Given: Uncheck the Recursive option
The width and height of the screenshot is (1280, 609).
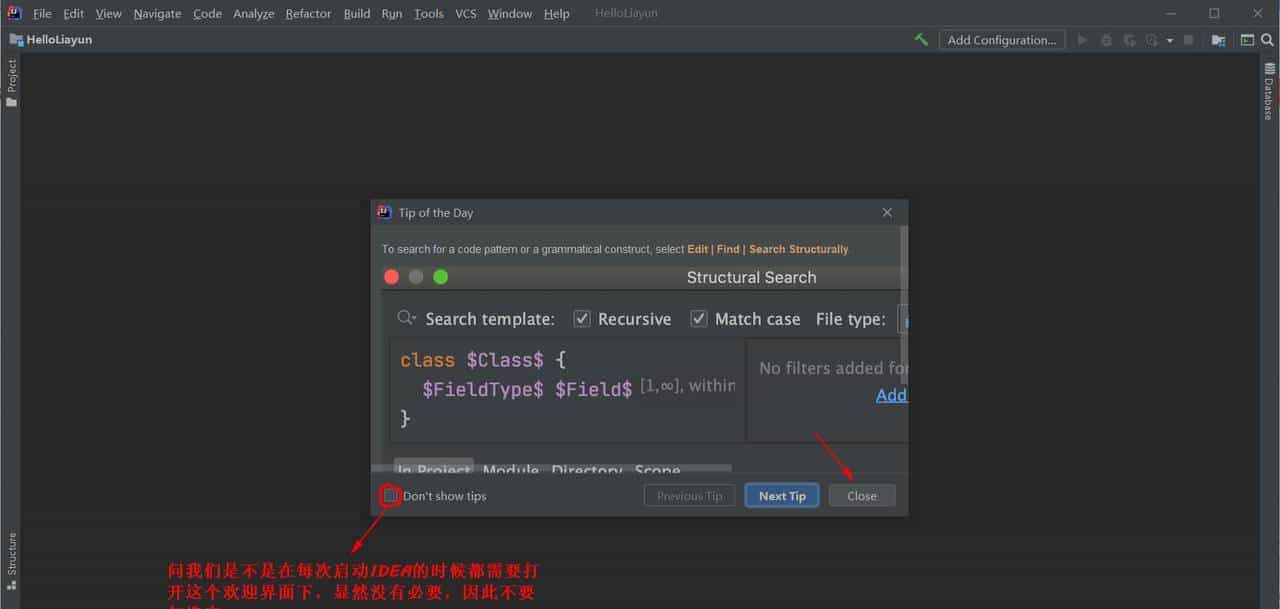Looking at the screenshot, I should 582,318.
